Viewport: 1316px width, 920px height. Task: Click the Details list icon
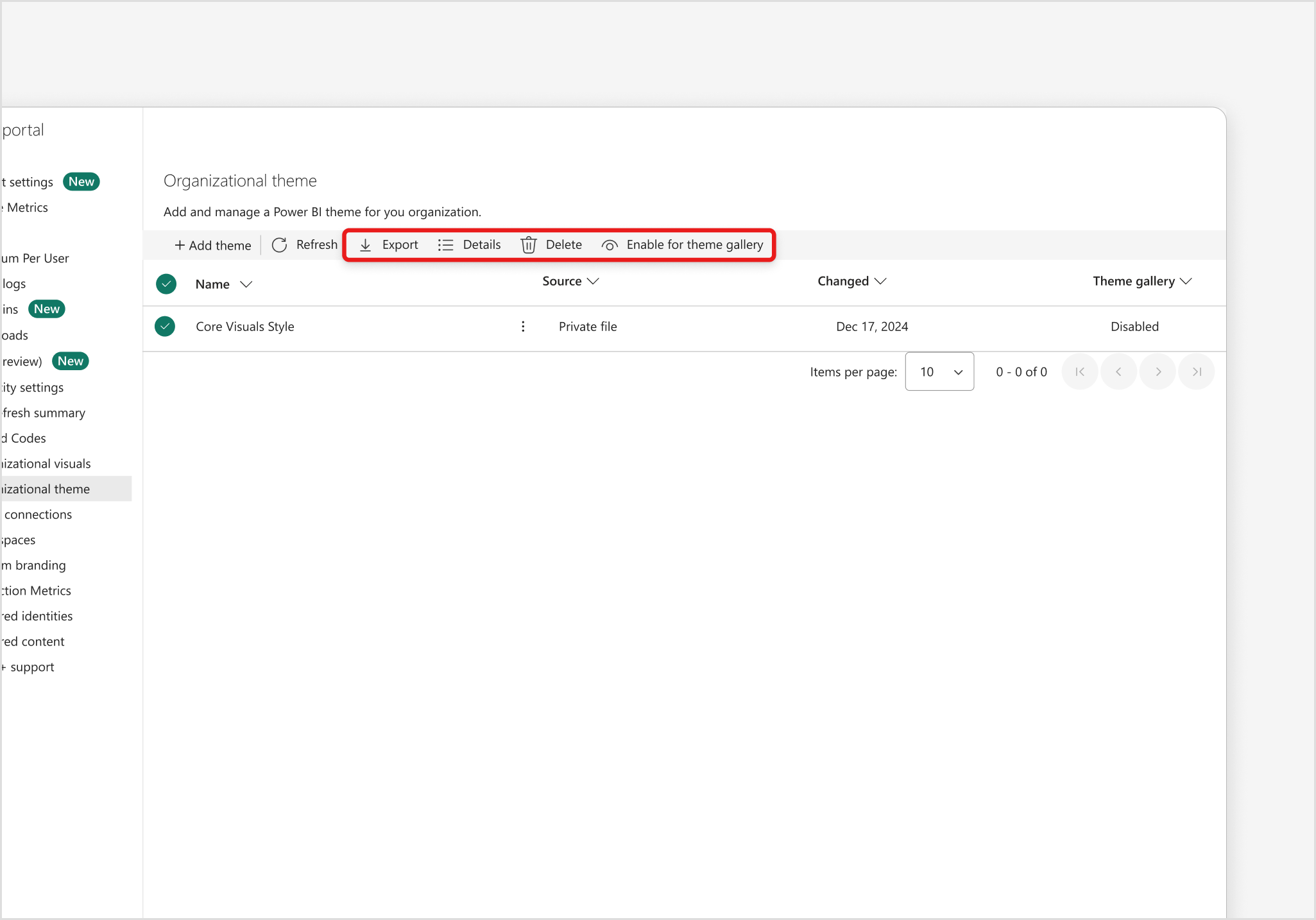click(445, 245)
